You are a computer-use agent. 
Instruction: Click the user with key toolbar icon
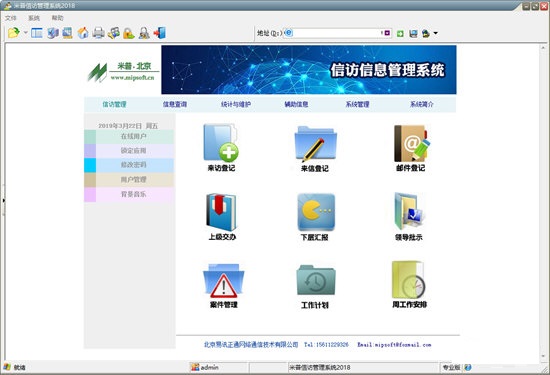click(x=144, y=33)
